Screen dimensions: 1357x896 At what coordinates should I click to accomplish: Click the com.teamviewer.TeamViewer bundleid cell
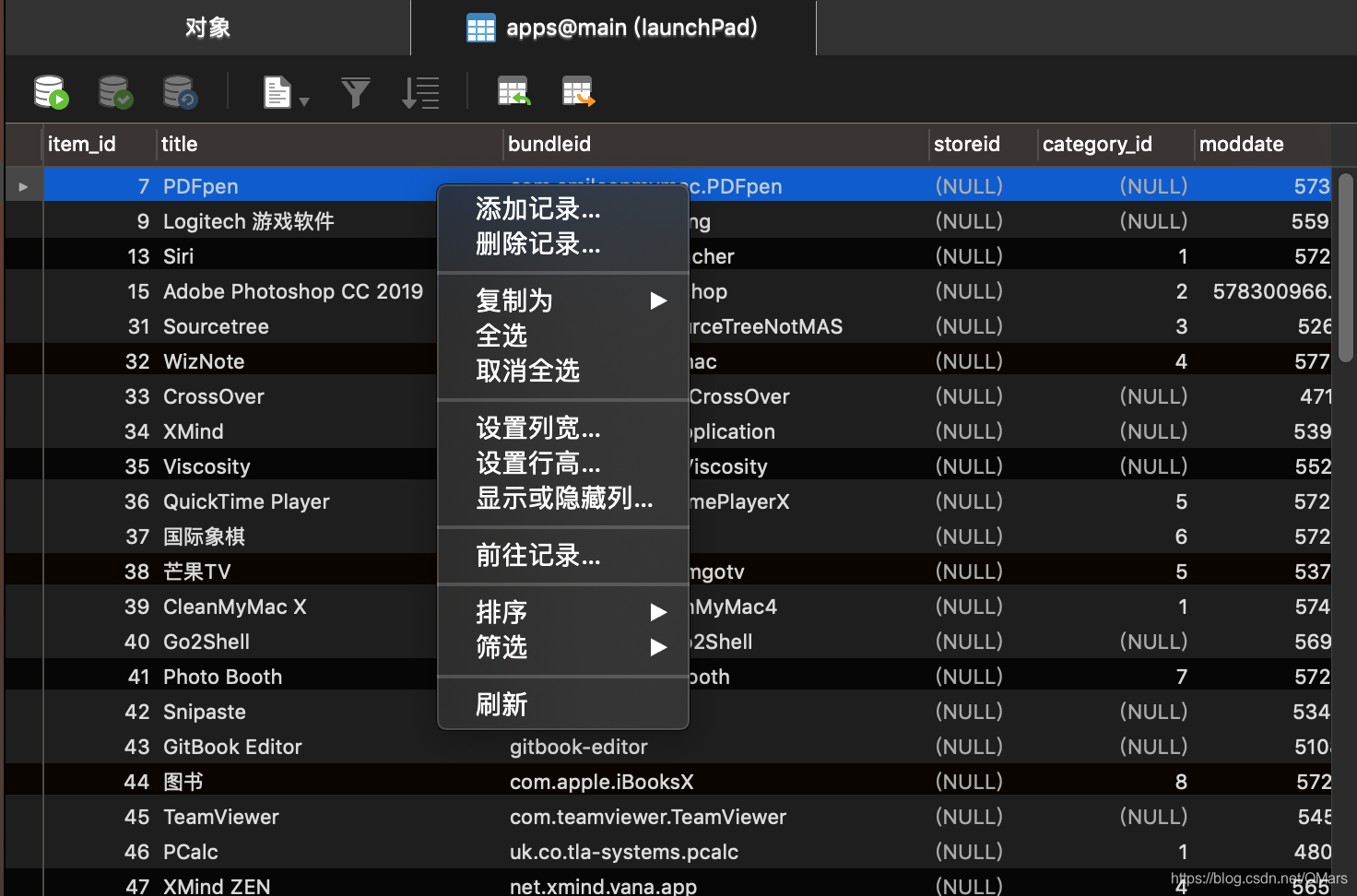(x=648, y=817)
